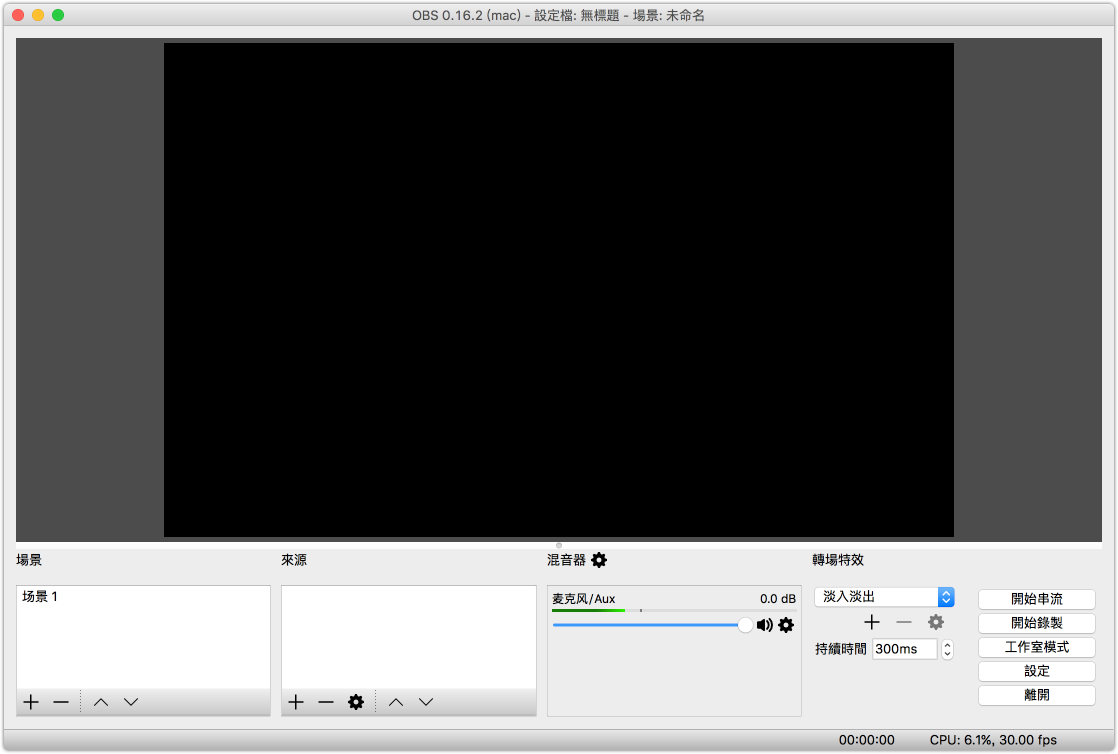The height and width of the screenshot is (754, 1118).
Task: Click 離開 to exit OBS
Action: click(x=1037, y=695)
